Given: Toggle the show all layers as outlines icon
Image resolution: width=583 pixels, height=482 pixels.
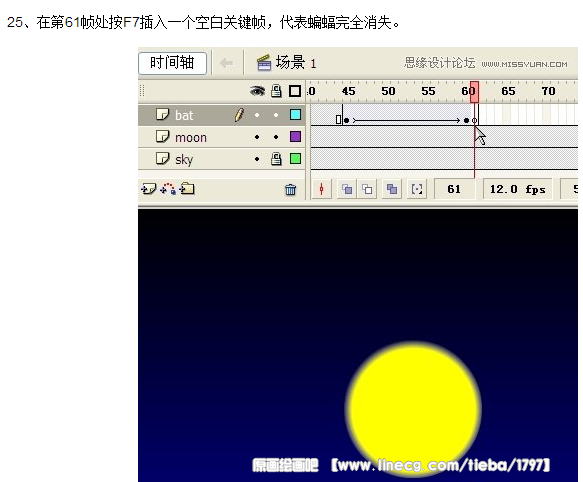Looking at the screenshot, I should click(295, 91).
